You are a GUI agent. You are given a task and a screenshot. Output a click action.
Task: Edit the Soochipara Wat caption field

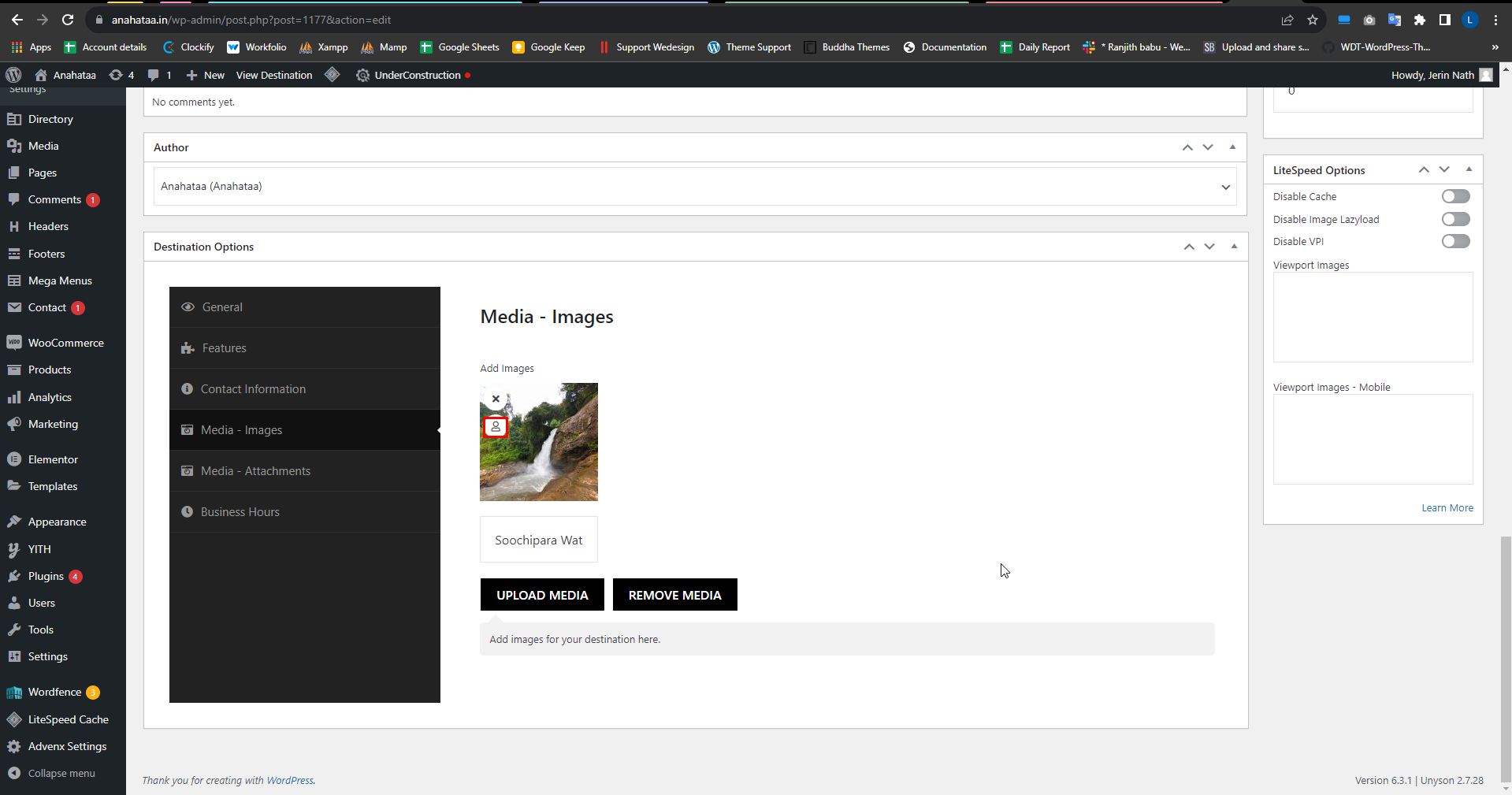539,540
